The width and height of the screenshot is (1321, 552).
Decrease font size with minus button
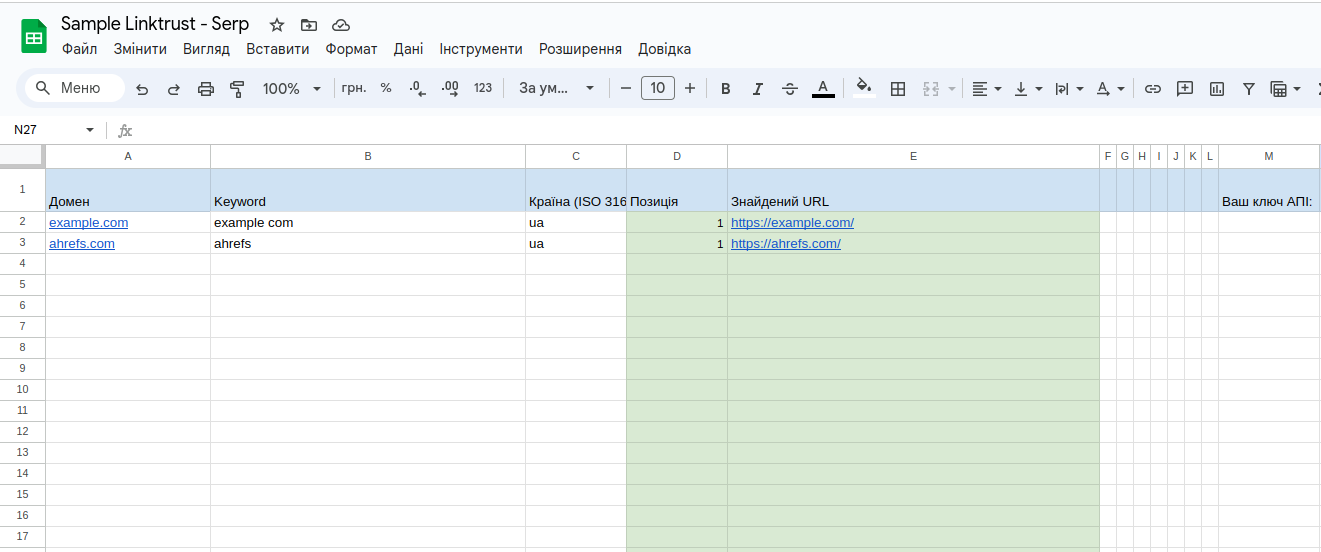pos(626,88)
